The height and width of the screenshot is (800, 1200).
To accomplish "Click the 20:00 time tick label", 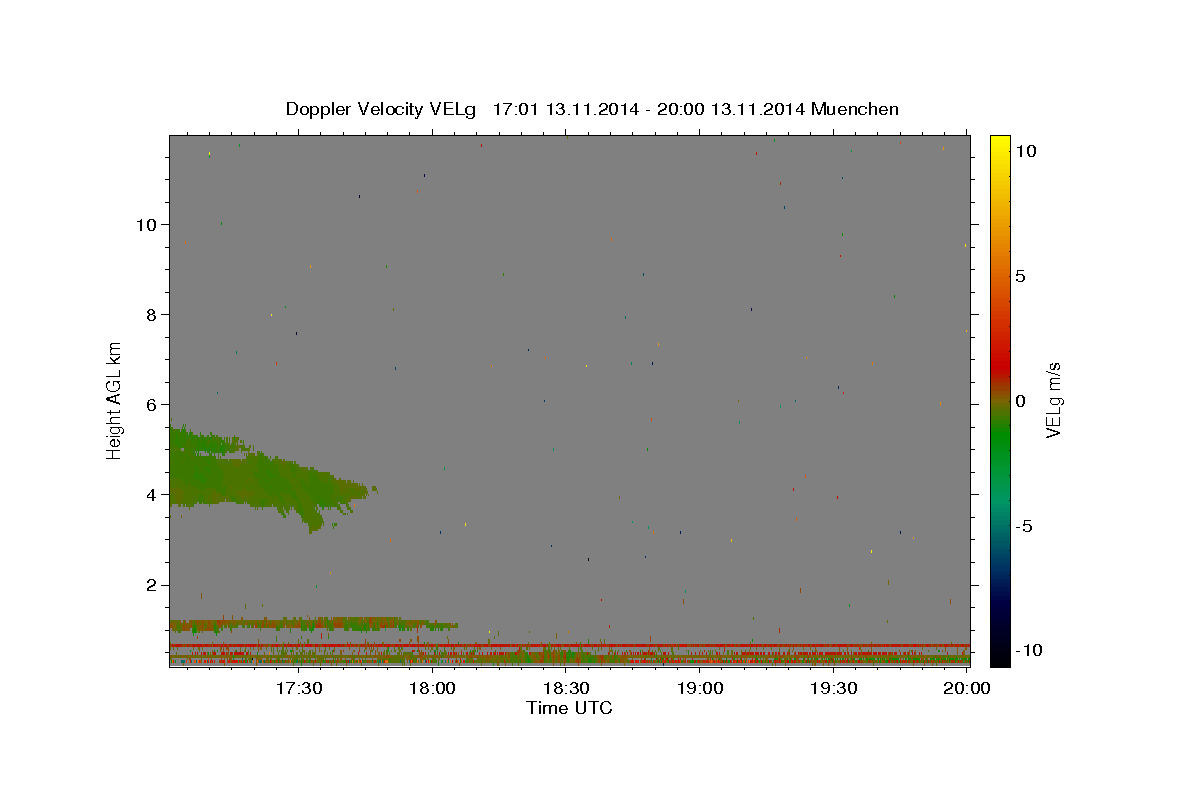I will (967, 688).
